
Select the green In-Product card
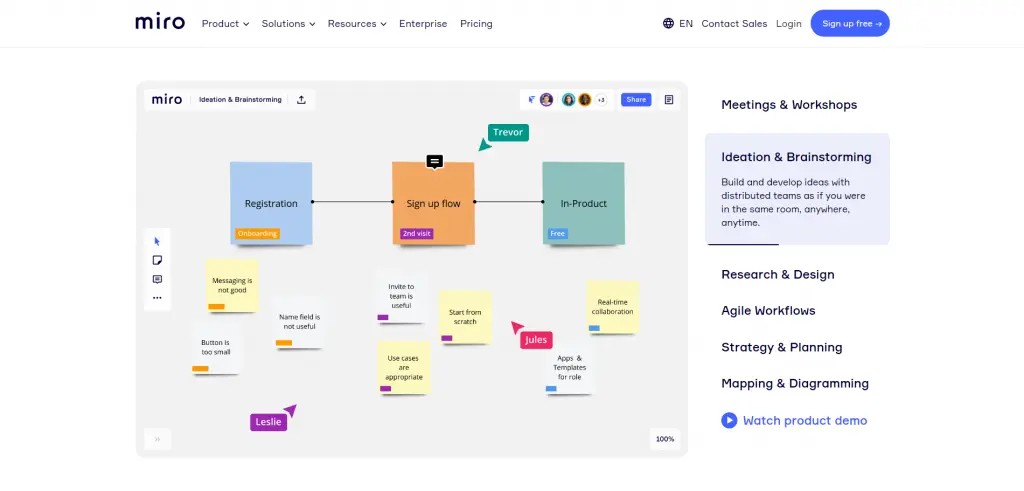pyautogui.click(x=583, y=203)
